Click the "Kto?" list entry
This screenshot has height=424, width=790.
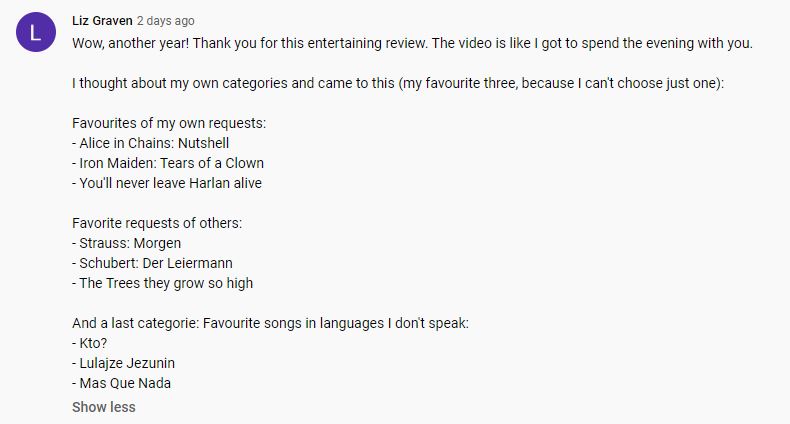[x=93, y=343]
